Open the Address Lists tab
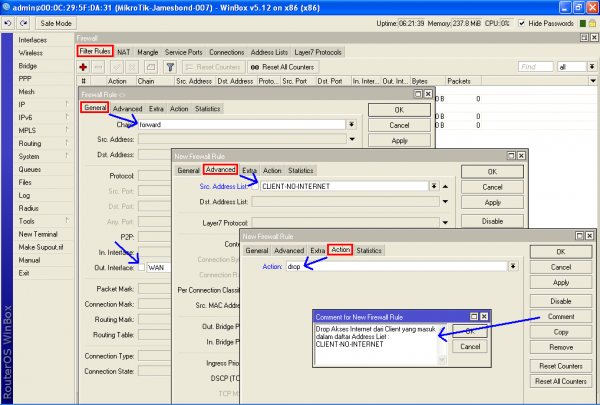 point(269,52)
